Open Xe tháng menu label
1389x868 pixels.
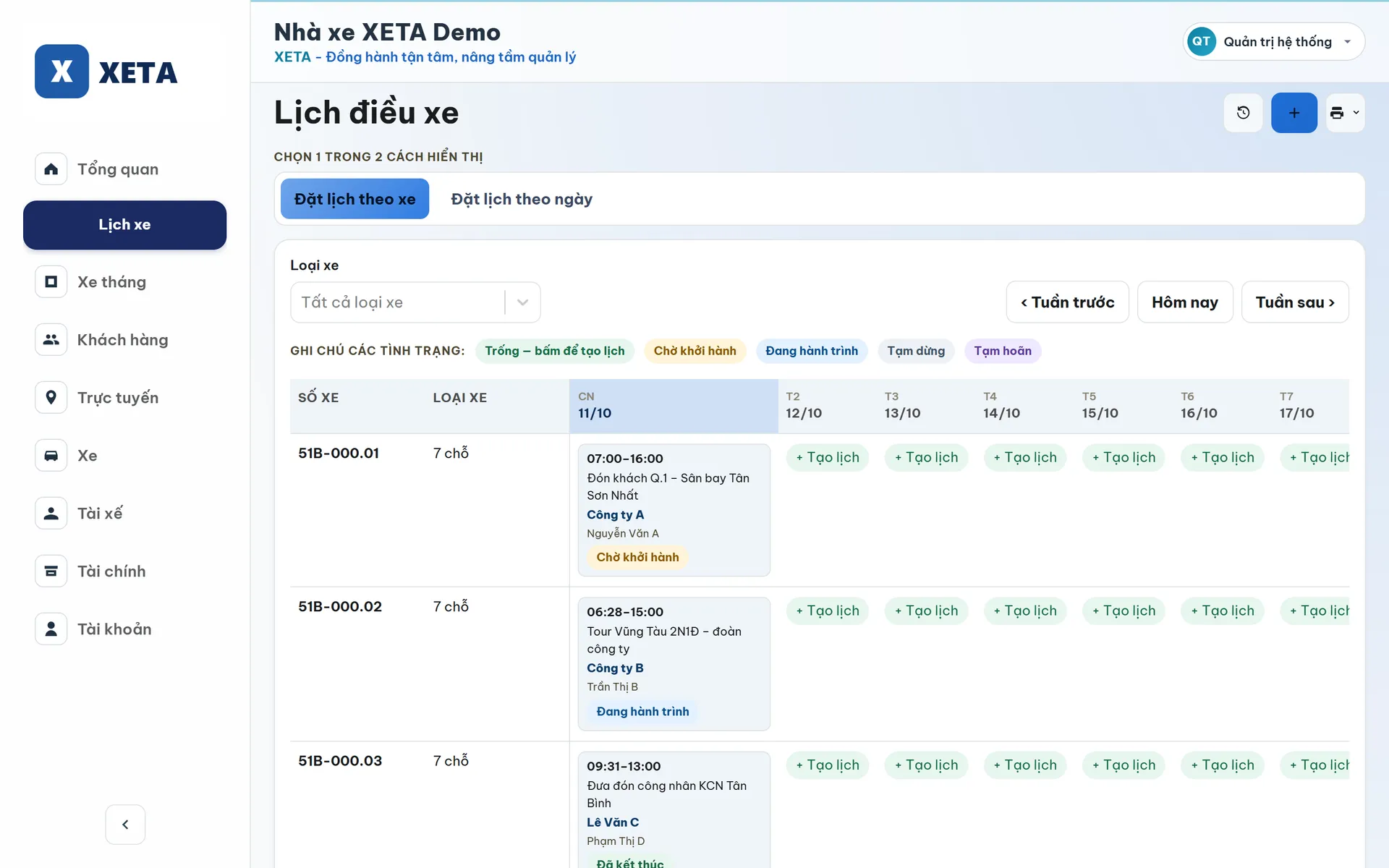(x=112, y=282)
